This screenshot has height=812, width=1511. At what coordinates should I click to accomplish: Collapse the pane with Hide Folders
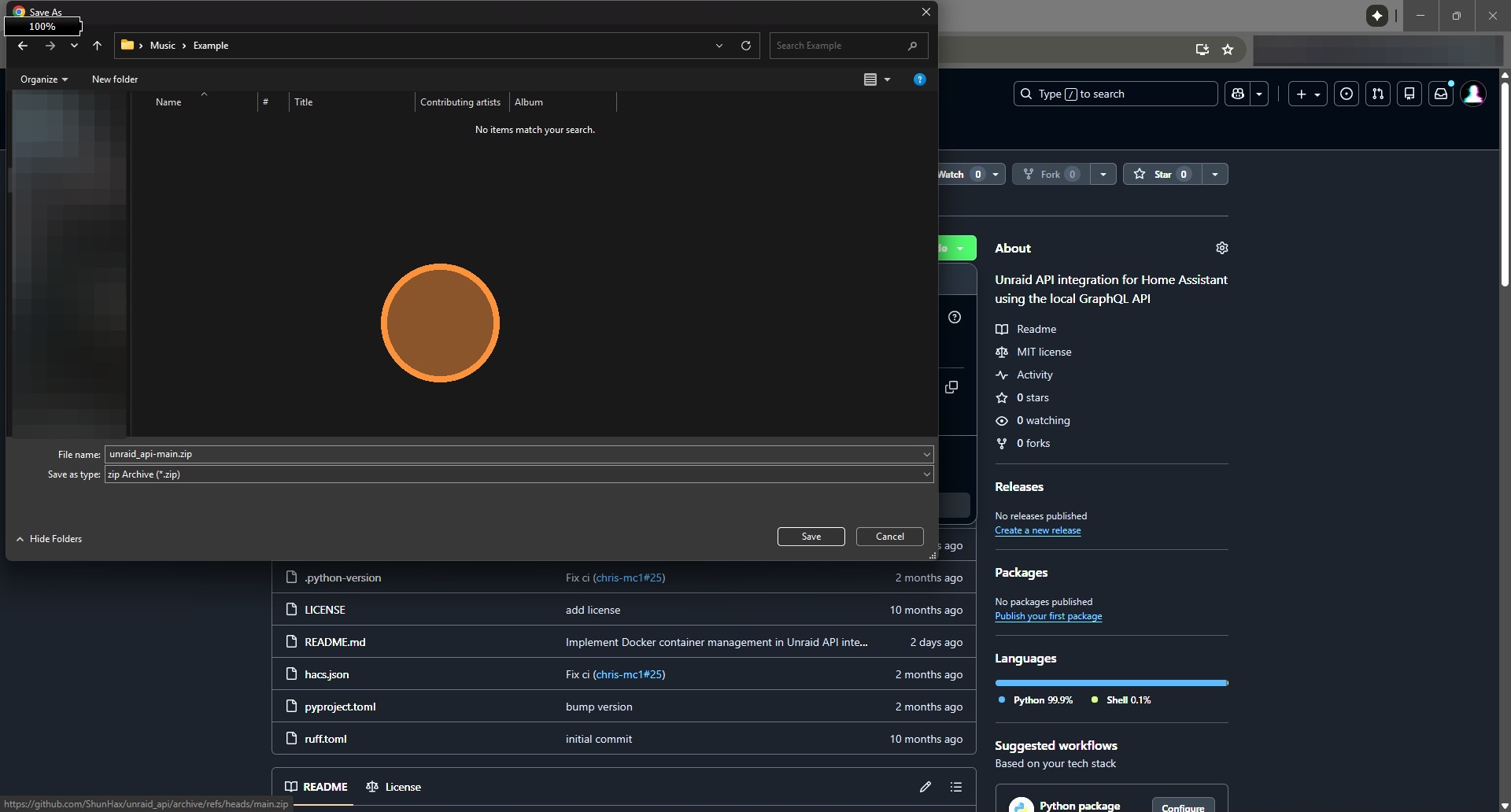point(50,539)
